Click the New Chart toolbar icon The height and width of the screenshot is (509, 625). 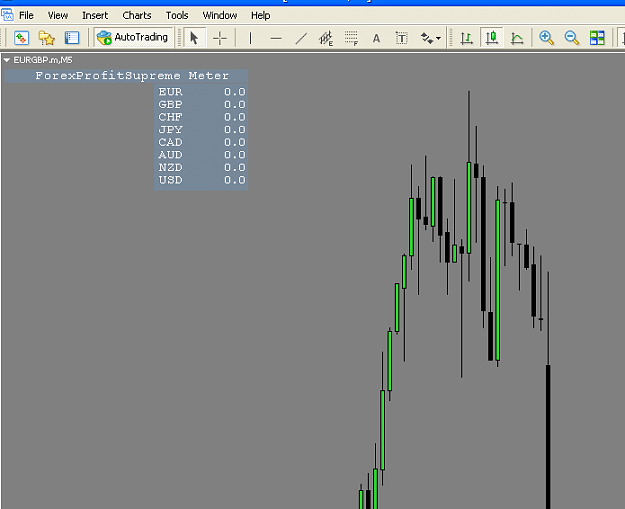[22, 38]
